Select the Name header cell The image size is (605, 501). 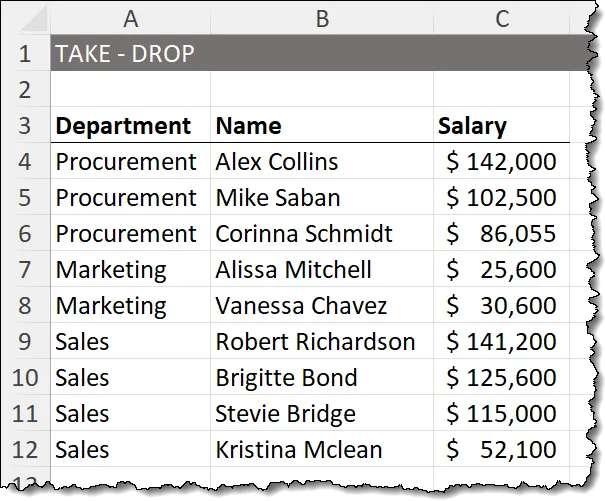click(x=249, y=126)
